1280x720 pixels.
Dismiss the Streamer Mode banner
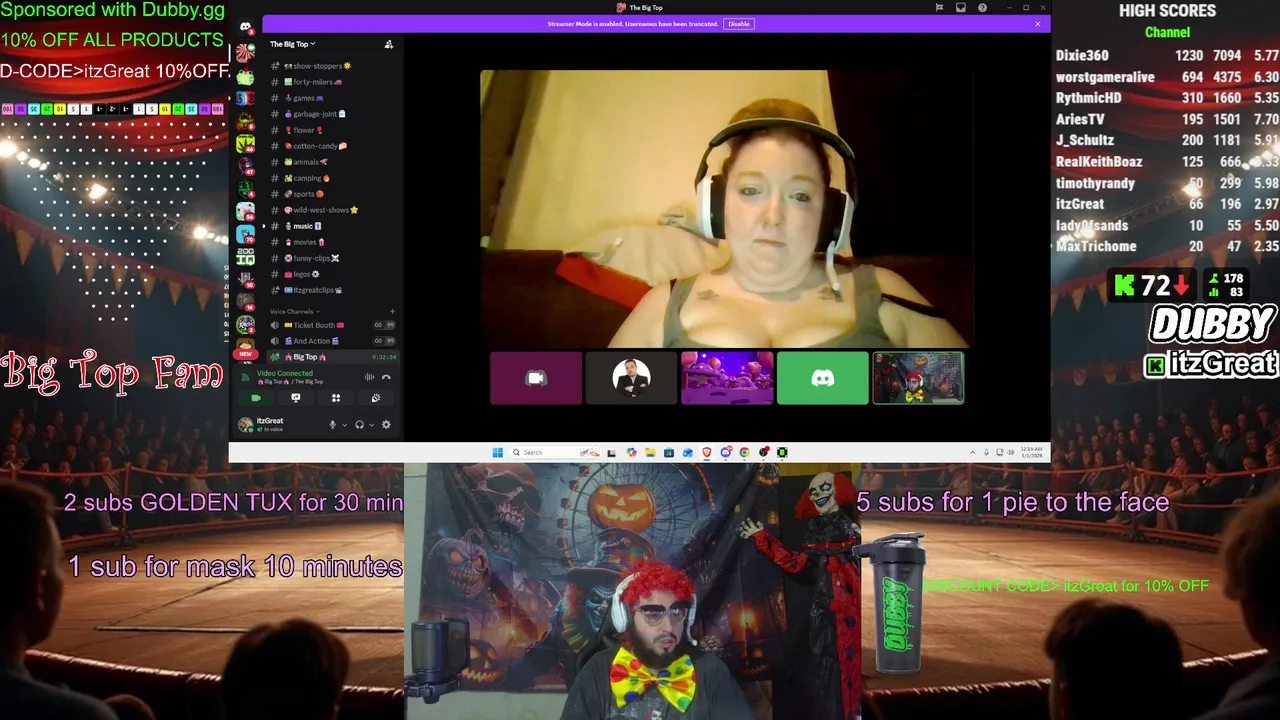click(x=1038, y=24)
